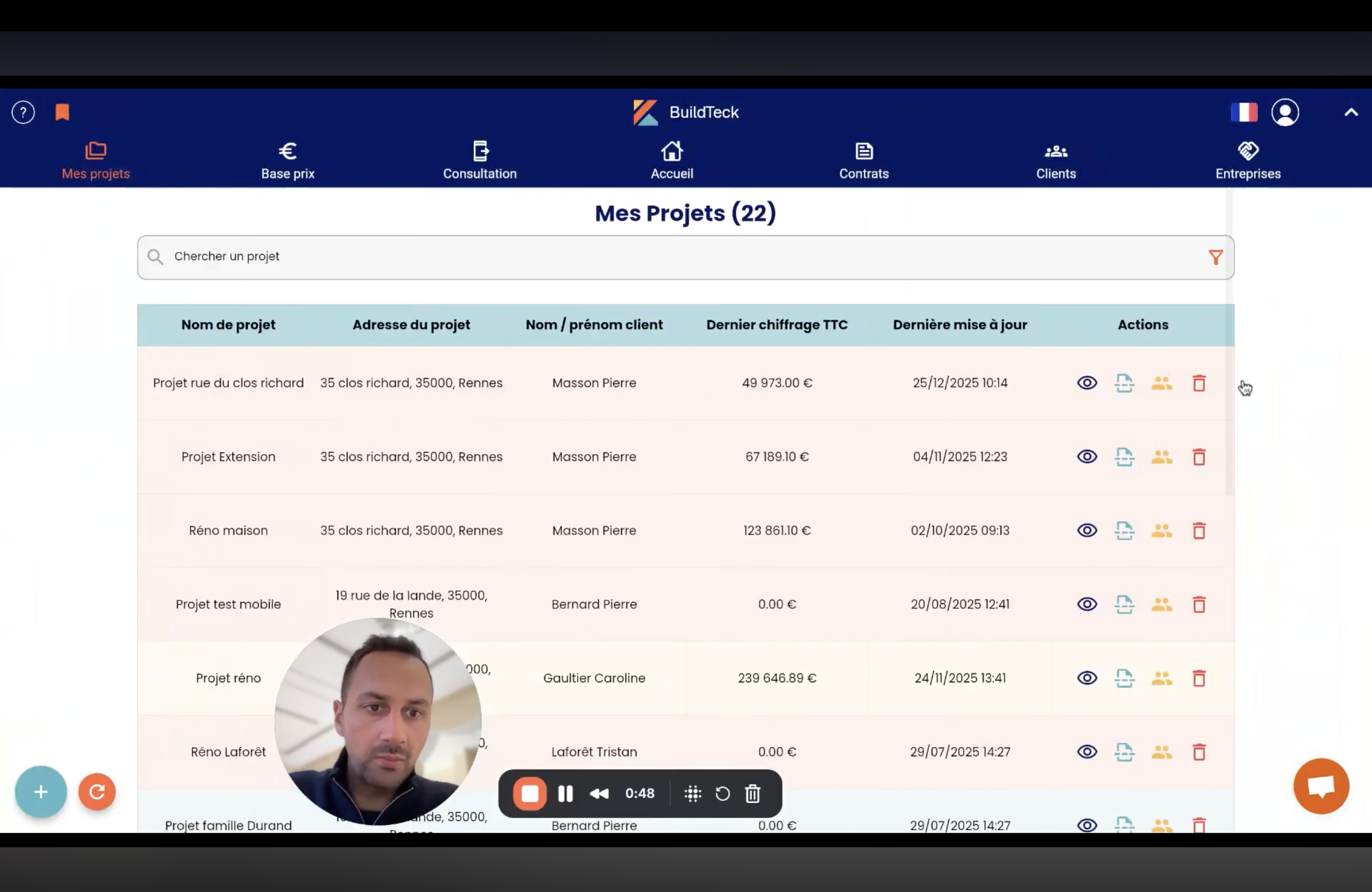Image resolution: width=1372 pixels, height=892 pixels.
Task: View Réno Laforêt details with eye icon
Action: [x=1087, y=752]
